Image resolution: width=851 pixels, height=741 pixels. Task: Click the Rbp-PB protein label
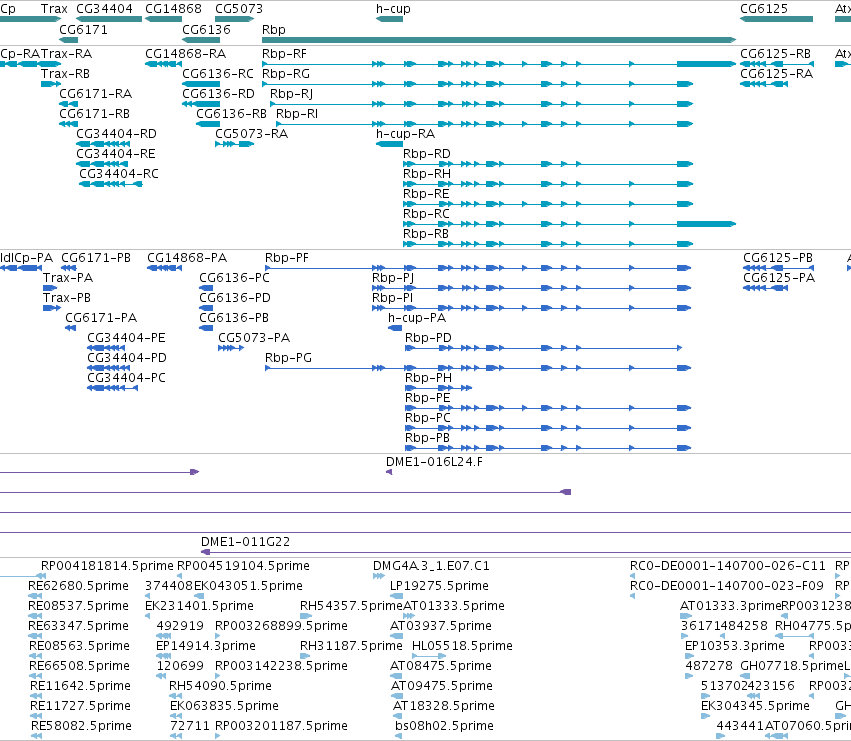pyautogui.click(x=427, y=439)
